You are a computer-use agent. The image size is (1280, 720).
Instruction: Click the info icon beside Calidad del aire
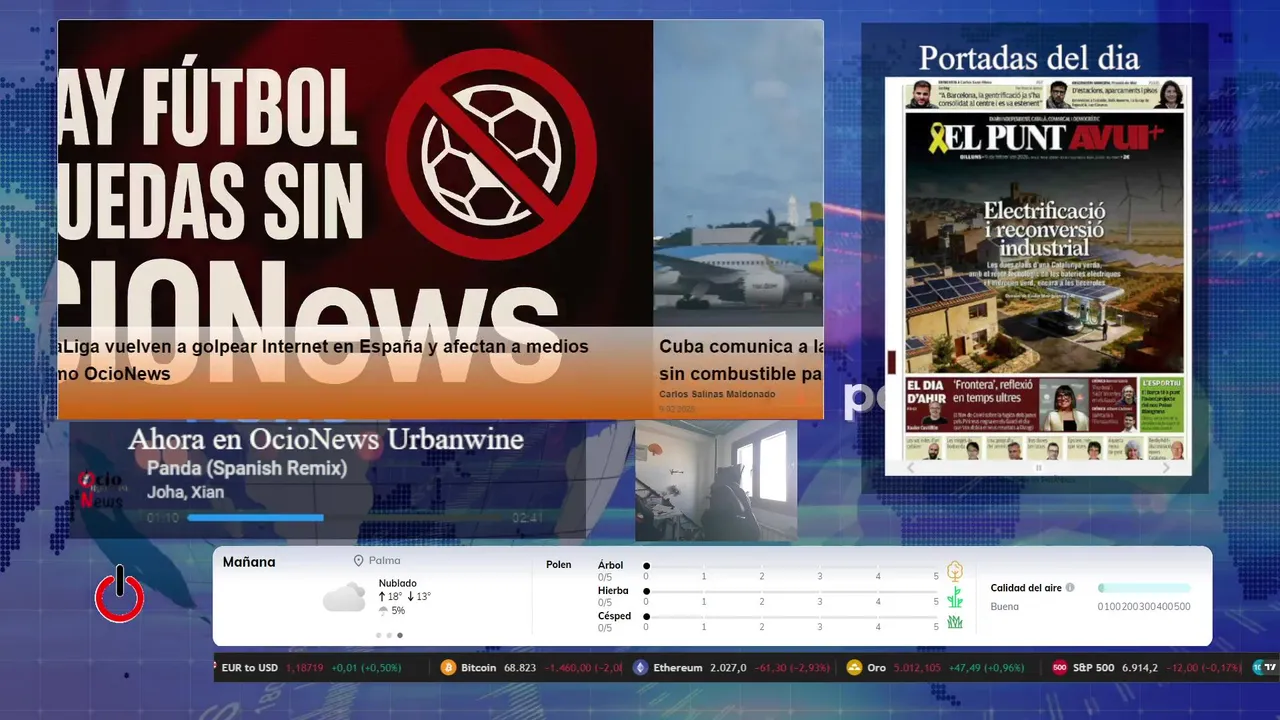(x=1070, y=588)
